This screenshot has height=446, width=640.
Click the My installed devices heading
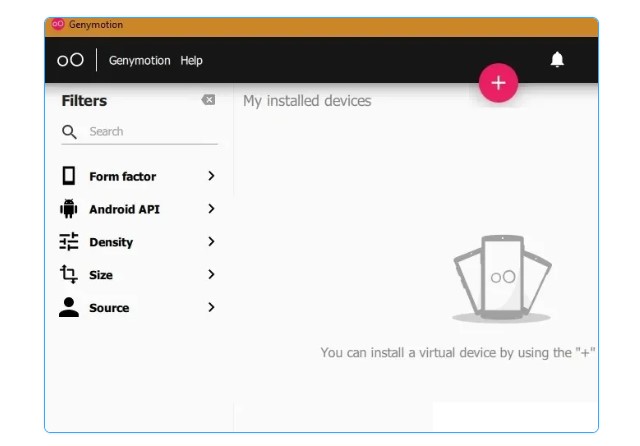(x=307, y=101)
